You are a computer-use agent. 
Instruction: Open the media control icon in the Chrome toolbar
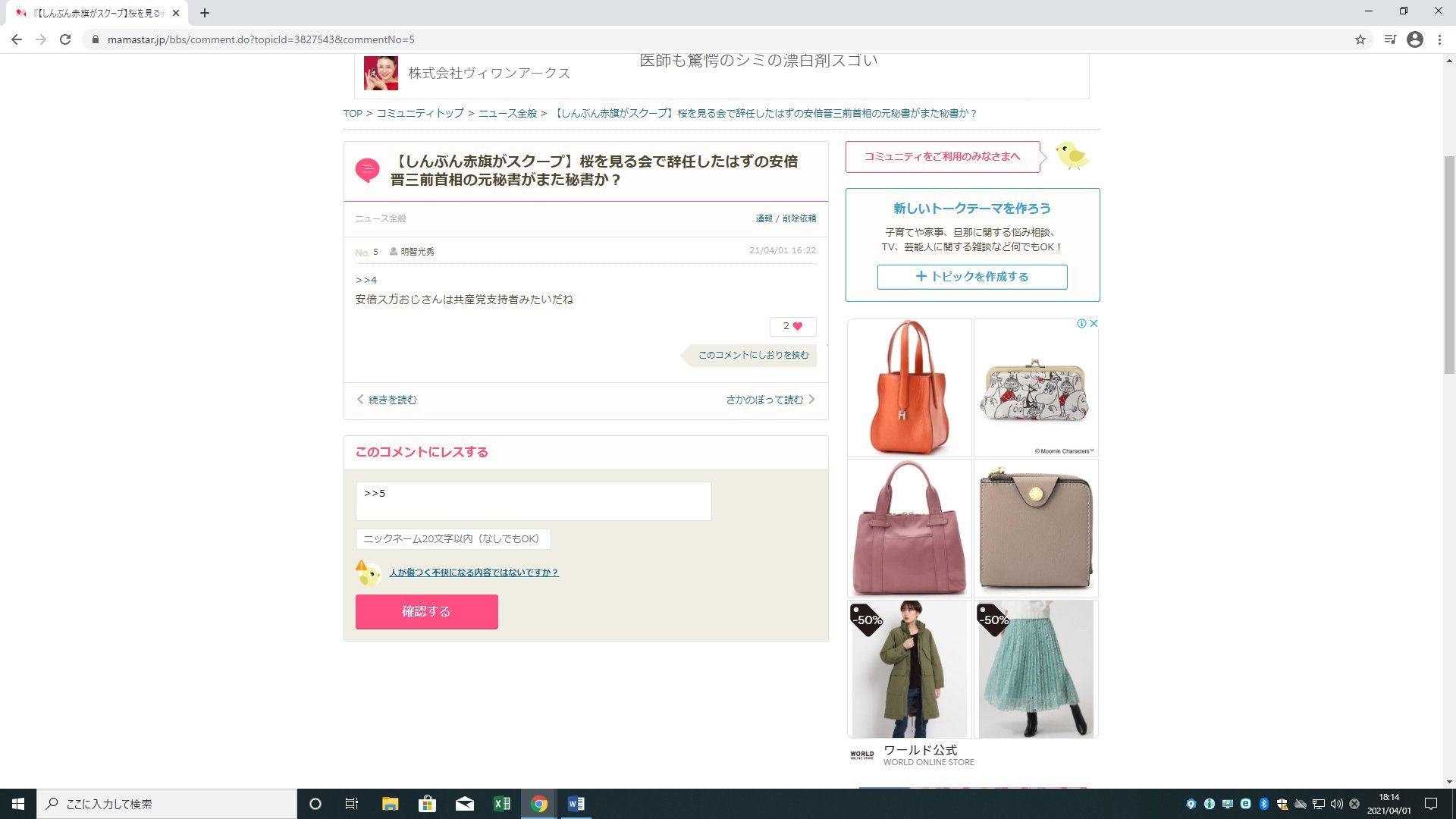click(x=1389, y=39)
